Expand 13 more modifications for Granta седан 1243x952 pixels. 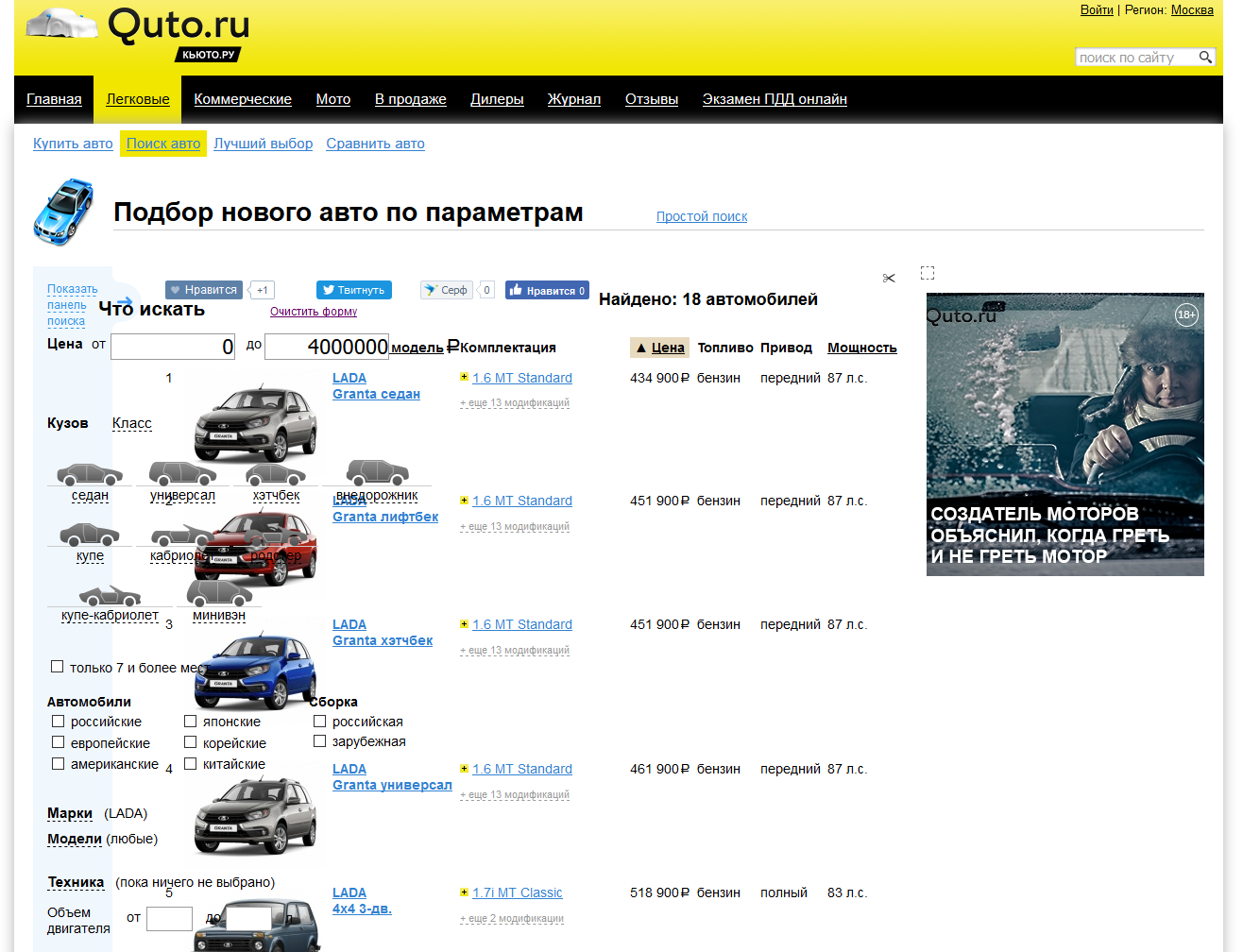click(x=515, y=402)
